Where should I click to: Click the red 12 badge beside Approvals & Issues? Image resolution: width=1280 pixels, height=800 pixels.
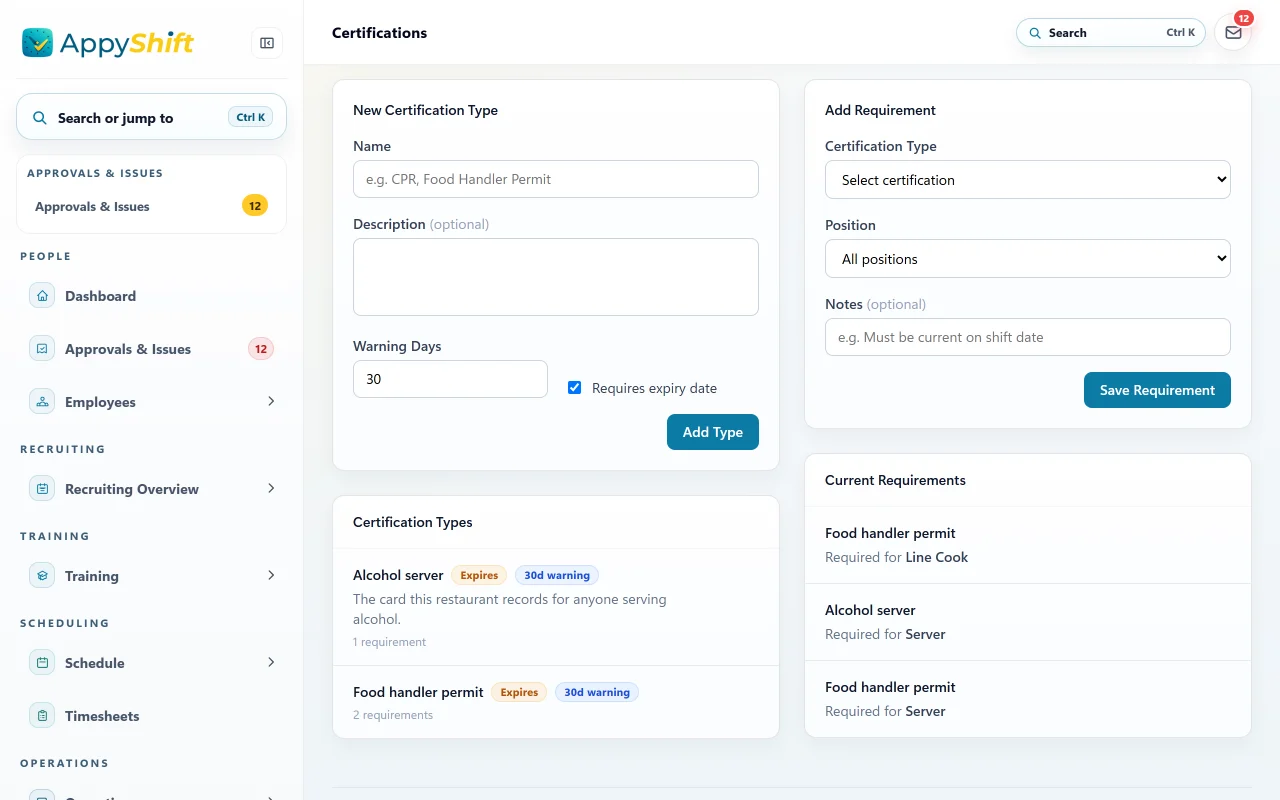coord(261,349)
